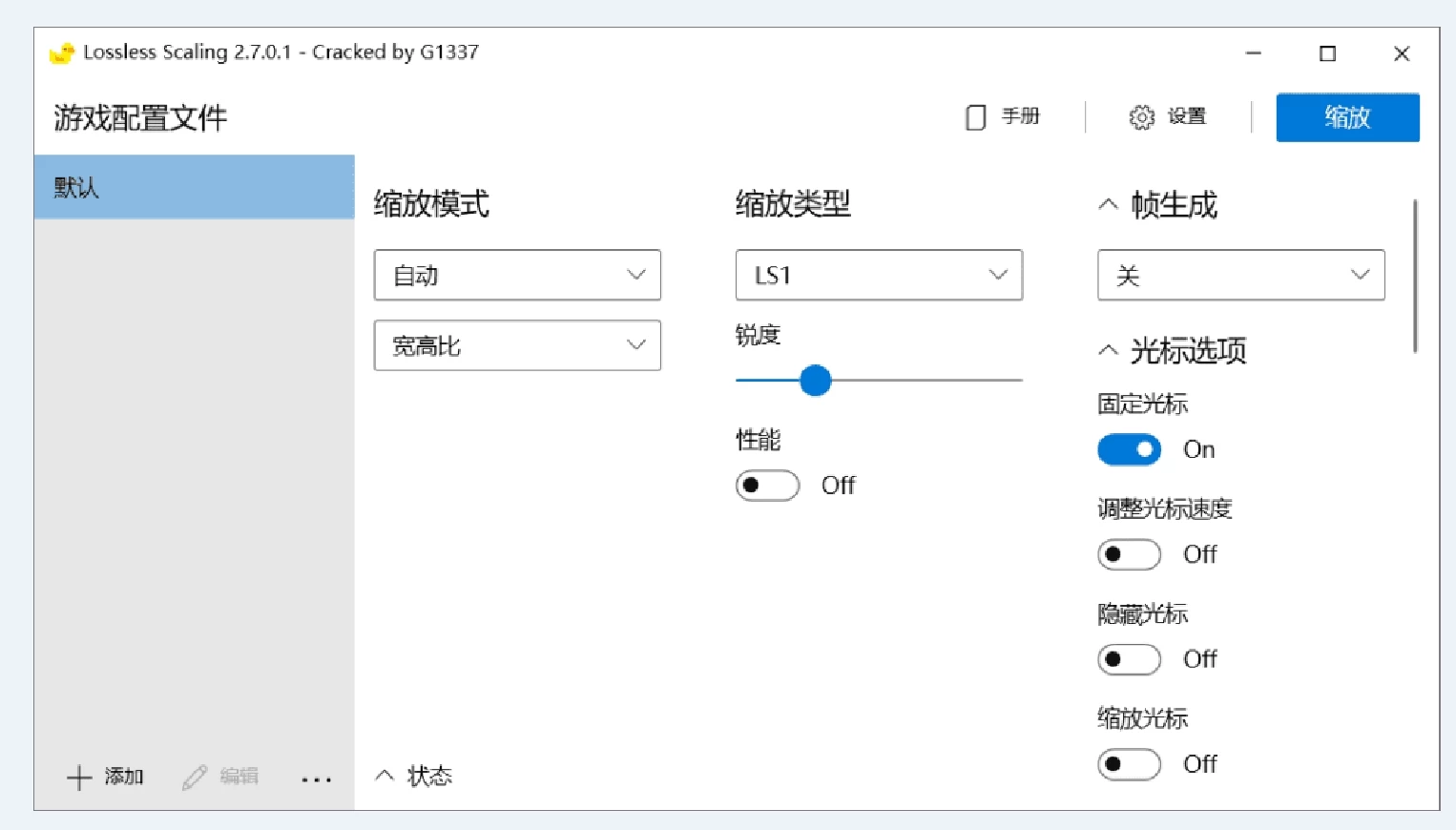
Task: Click the 游戏配置文件 heading
Action: tap(140, 118)
